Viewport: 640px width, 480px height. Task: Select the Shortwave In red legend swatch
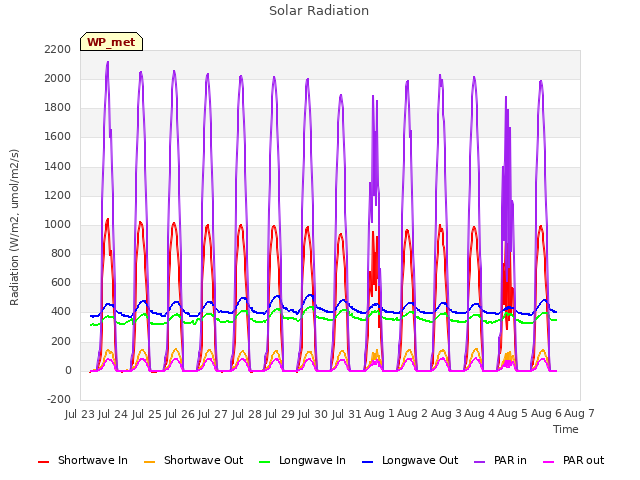point(44,462)
